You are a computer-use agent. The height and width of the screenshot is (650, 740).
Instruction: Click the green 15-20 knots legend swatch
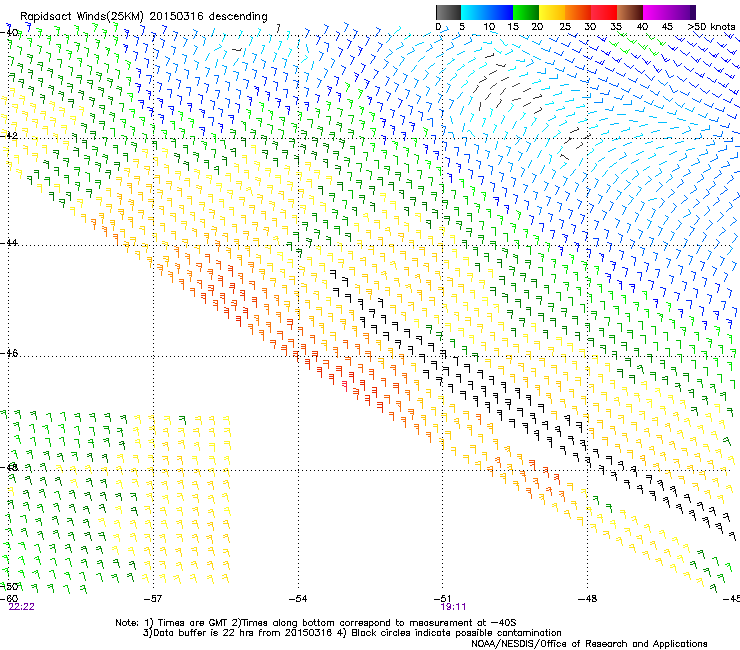(526, 12)
